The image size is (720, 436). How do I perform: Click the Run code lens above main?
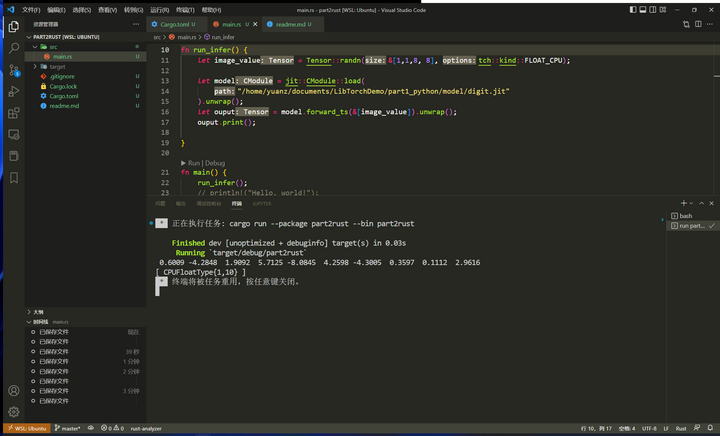point(194,162)
